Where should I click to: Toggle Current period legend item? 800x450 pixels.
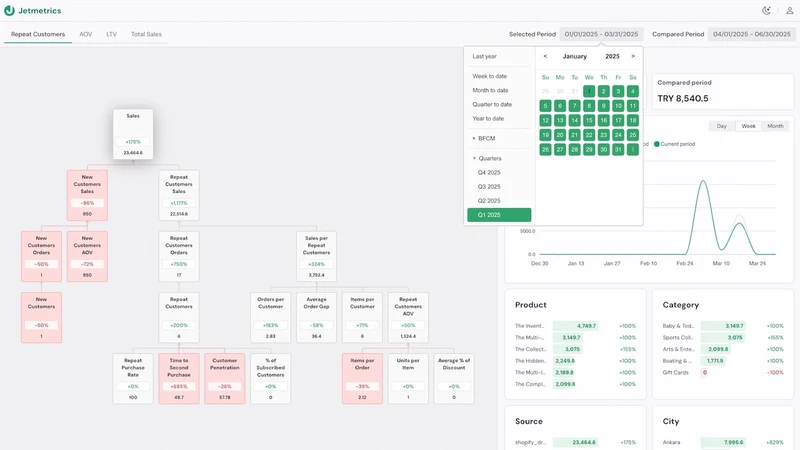[x=674, y=144]
